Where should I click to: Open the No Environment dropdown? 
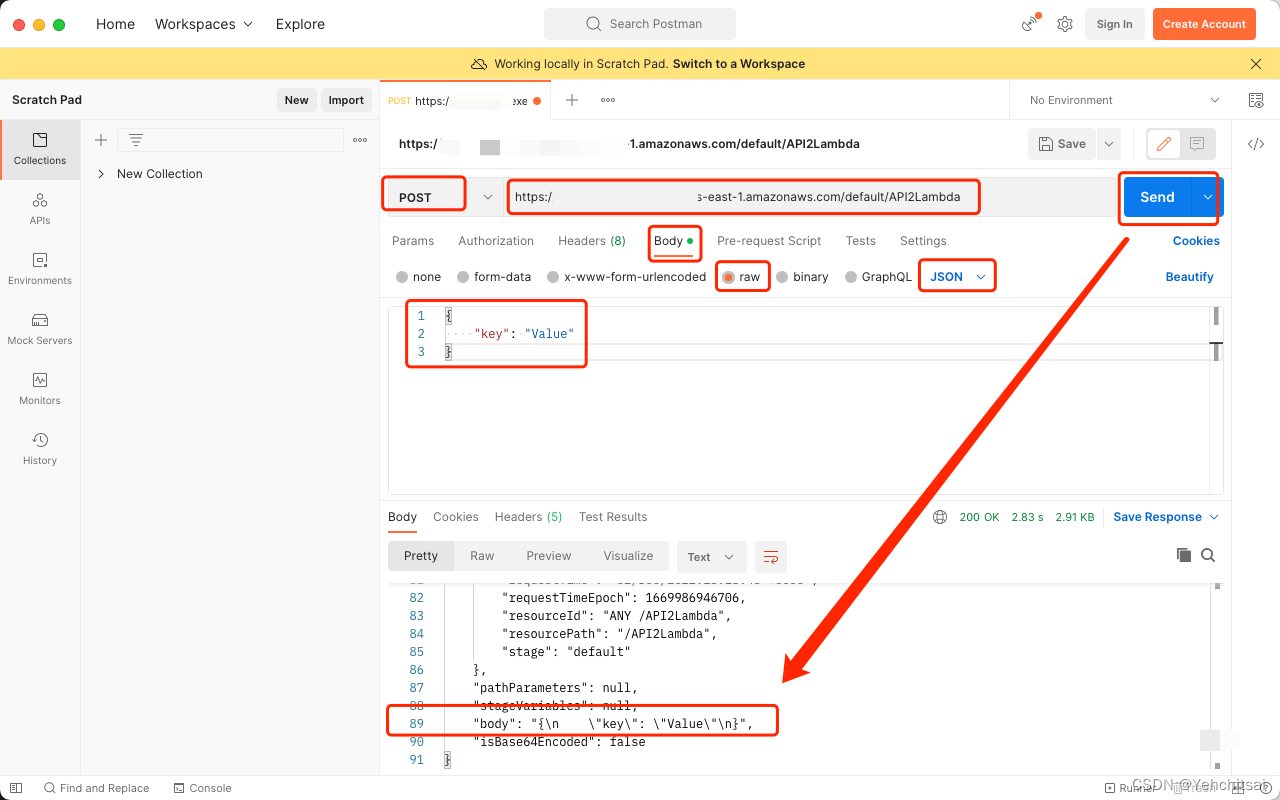pyautogui.click(x=1124, y=100)
